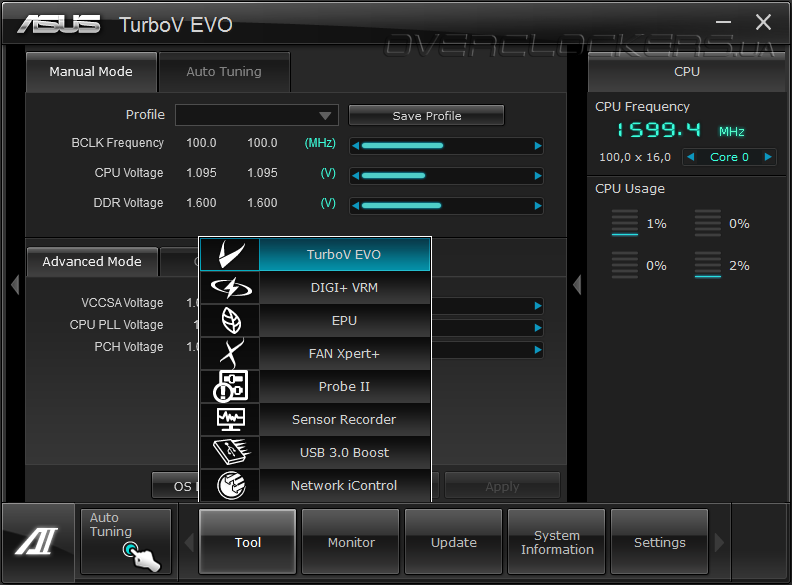This screenshot has height=585, width=792.
Task: Open System Information
Action: tap(557, 542)
